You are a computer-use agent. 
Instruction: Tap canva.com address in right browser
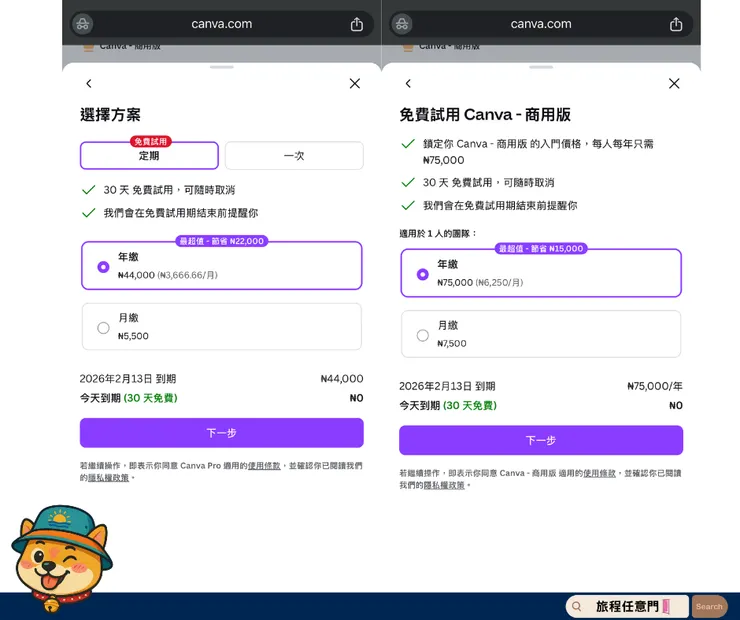(x=541, y=24)
